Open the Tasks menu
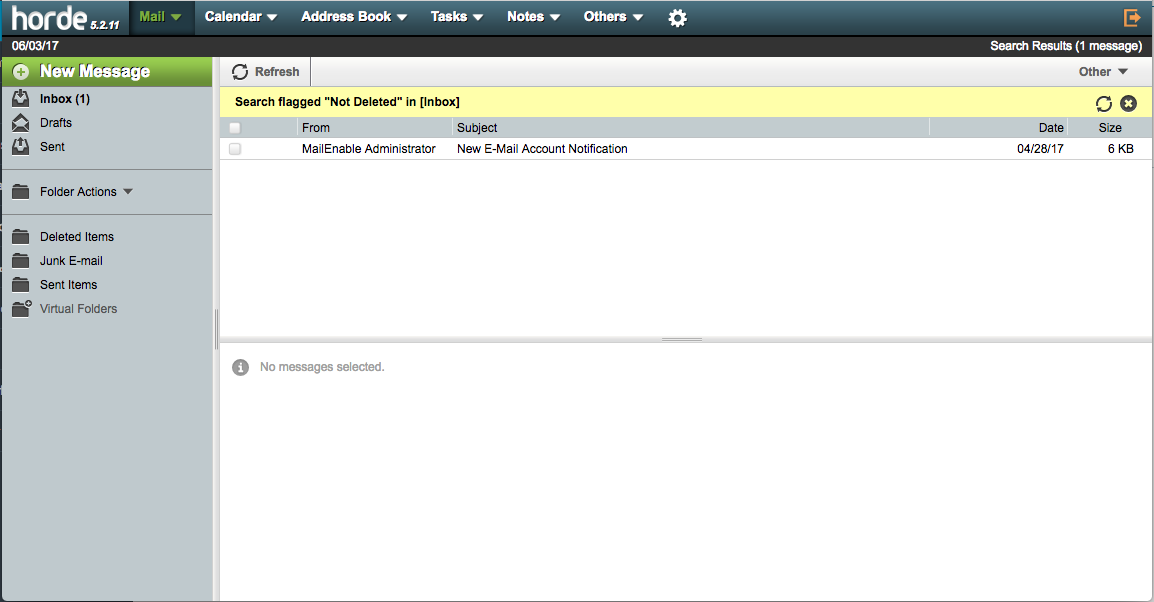 (456, 17)
